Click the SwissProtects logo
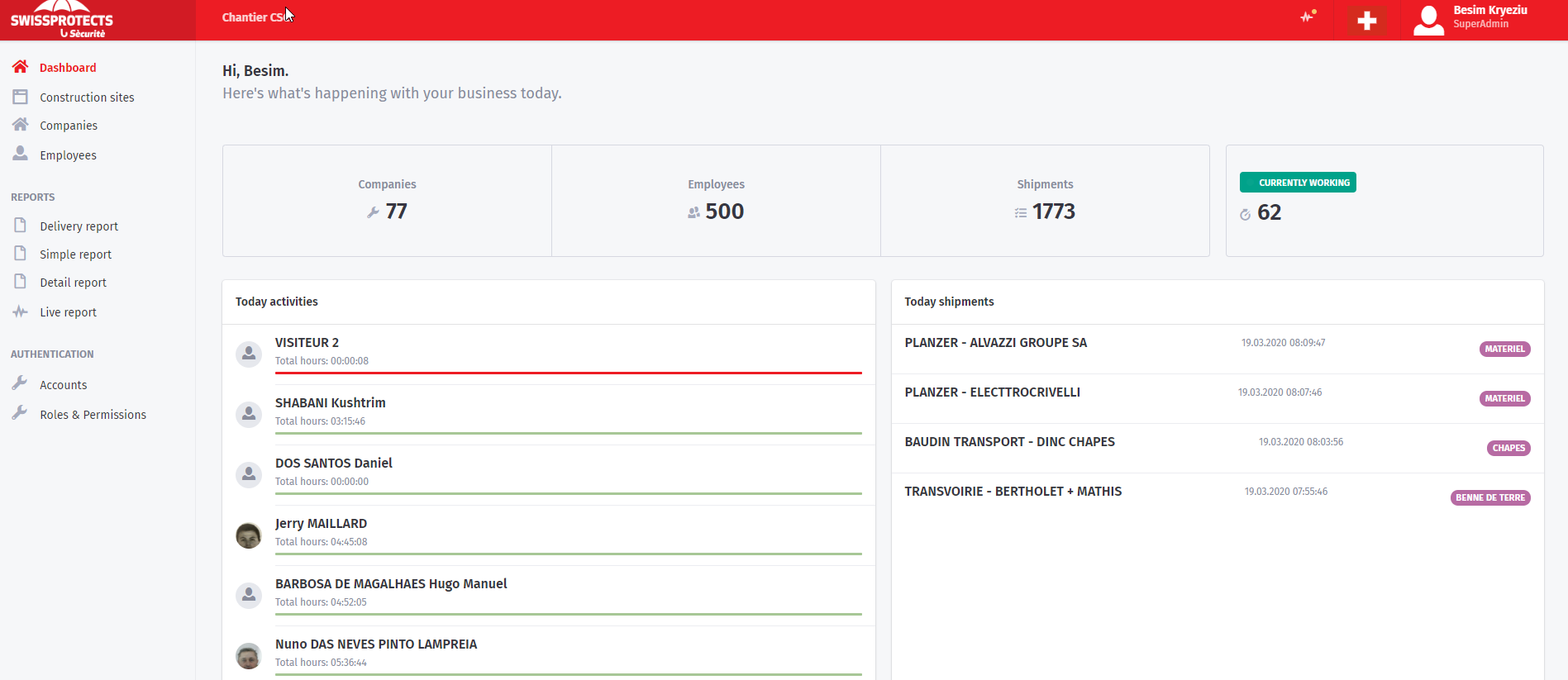Screen dimensions: 1568x680 pyautogui.click(x=62, y=21)
